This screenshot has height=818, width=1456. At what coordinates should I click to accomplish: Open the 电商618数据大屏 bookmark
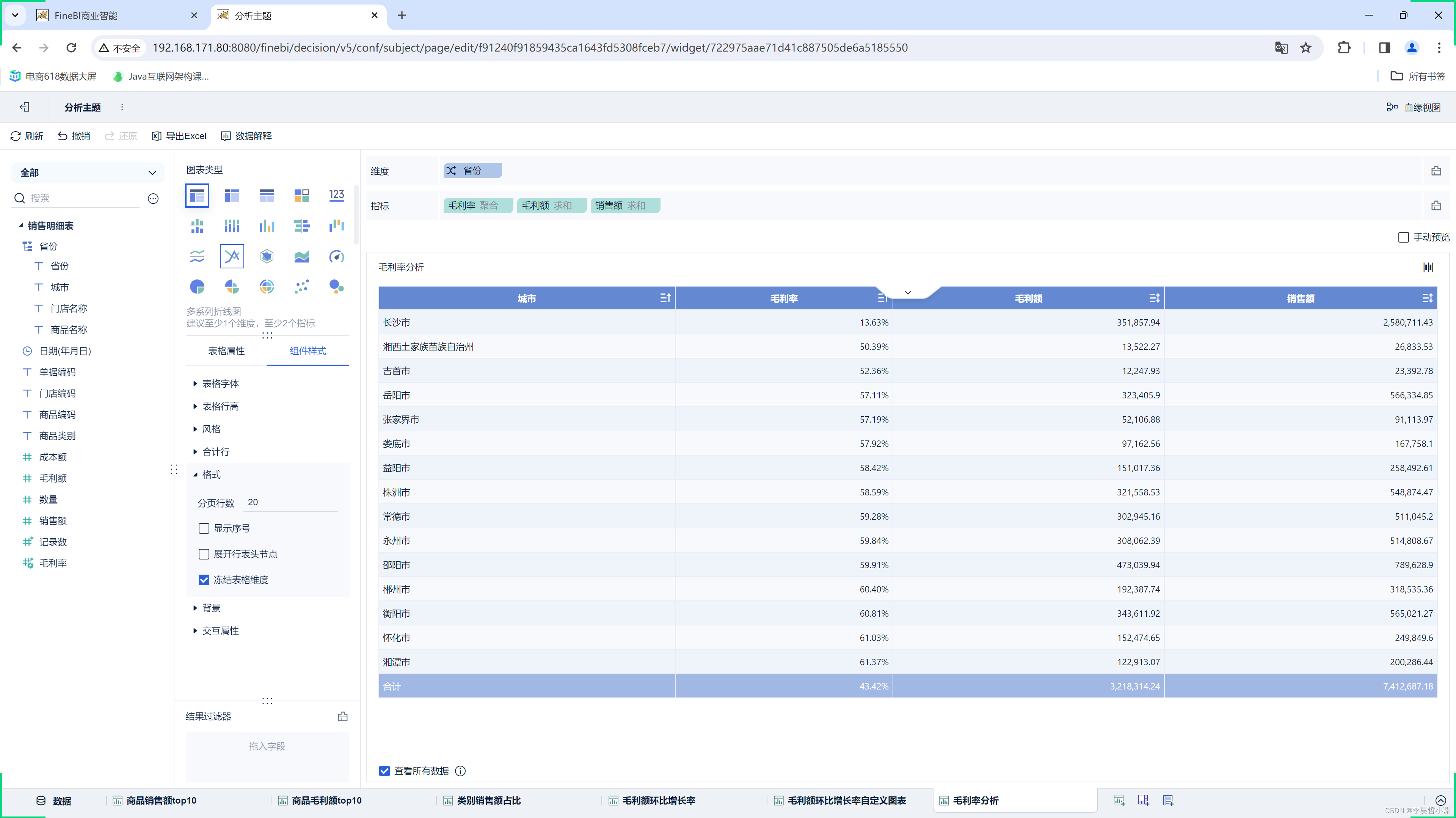point(53,76)
